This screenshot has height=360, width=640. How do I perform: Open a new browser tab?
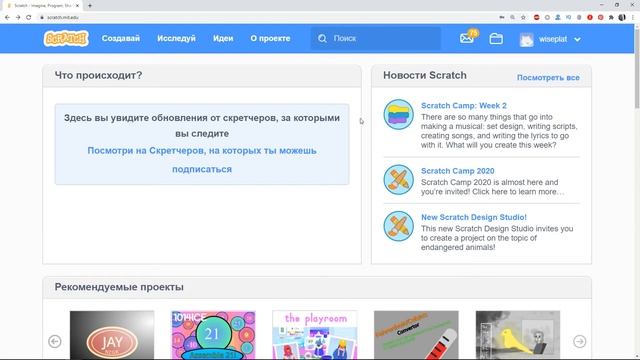(90, 6)
